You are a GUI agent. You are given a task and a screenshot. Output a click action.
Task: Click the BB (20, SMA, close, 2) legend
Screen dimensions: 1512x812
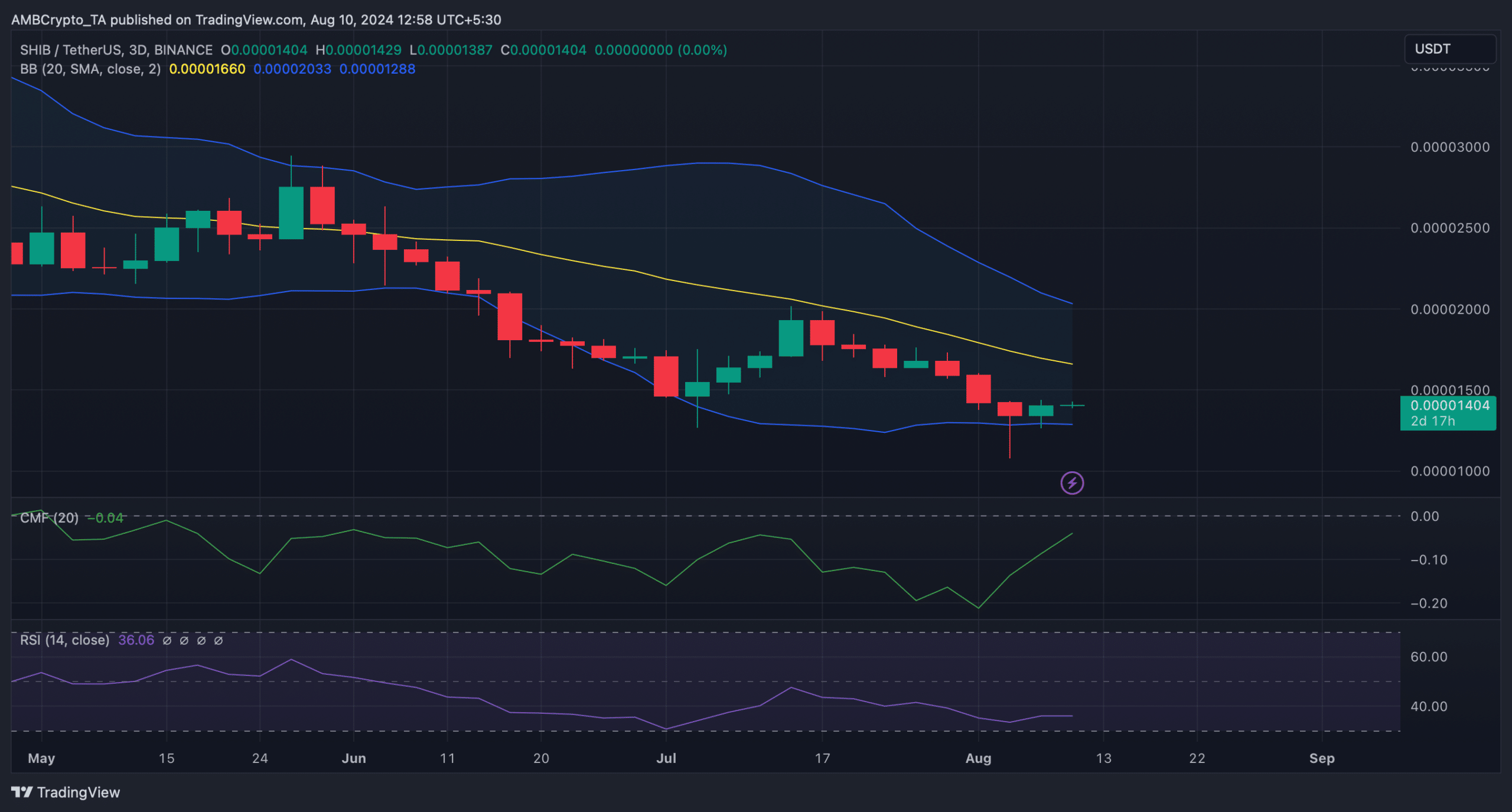pos(90,69)
